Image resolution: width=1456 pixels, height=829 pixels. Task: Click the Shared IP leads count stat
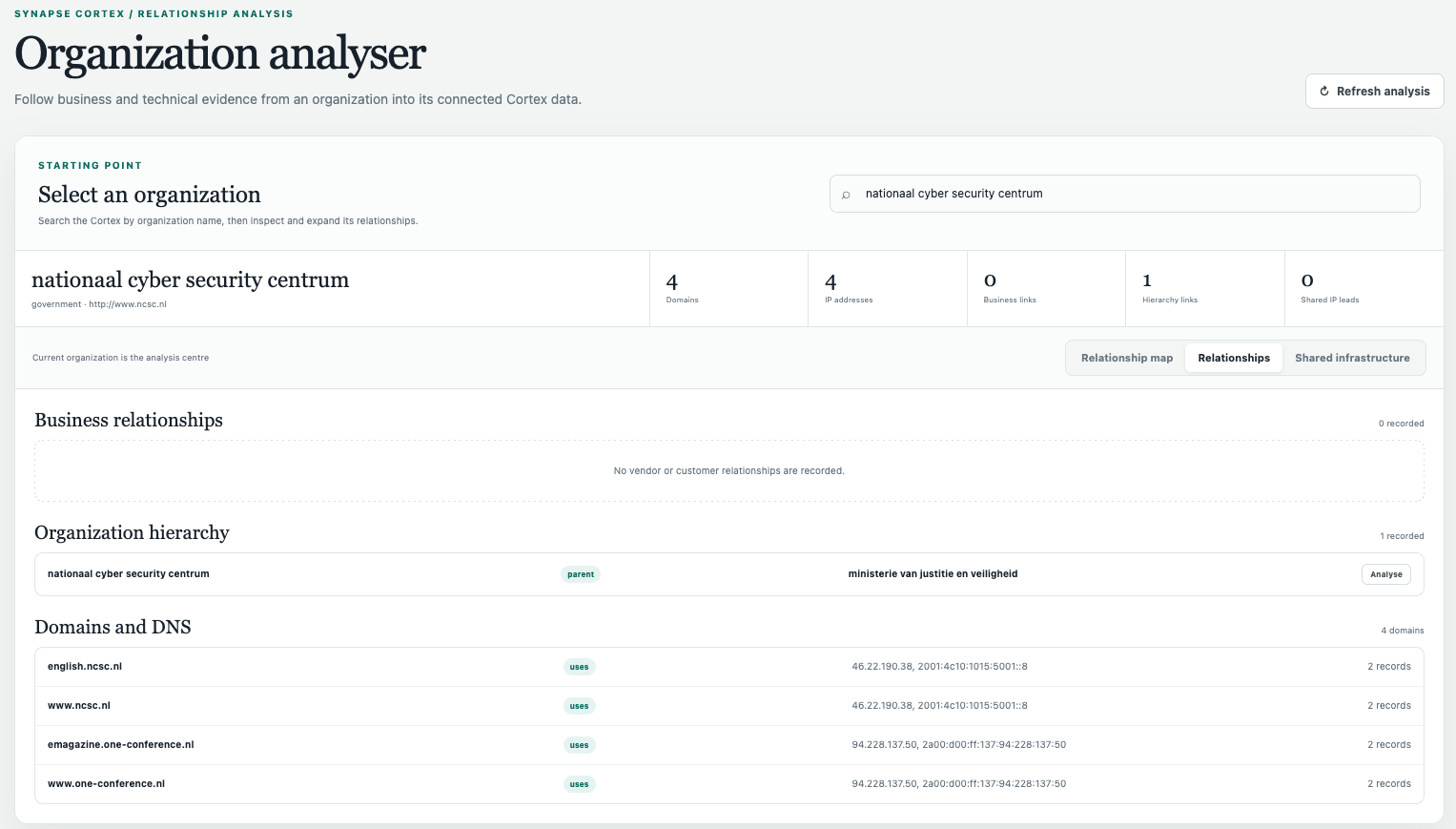(1364, 288)
